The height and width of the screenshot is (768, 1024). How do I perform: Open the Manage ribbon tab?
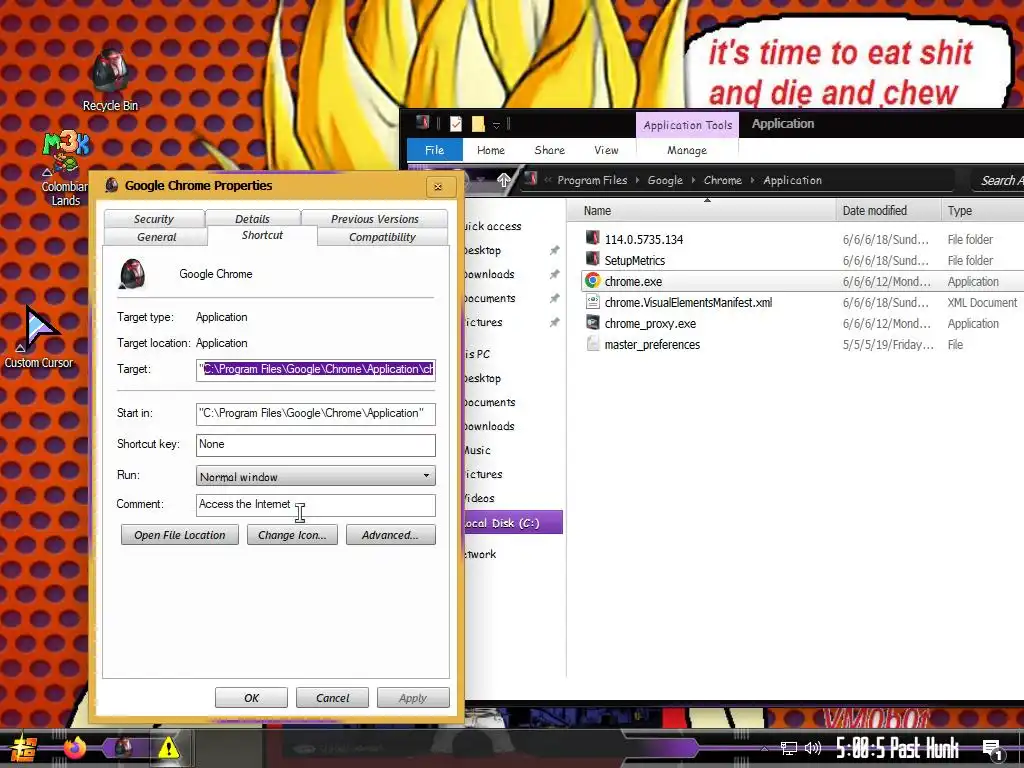pos(687,150)
